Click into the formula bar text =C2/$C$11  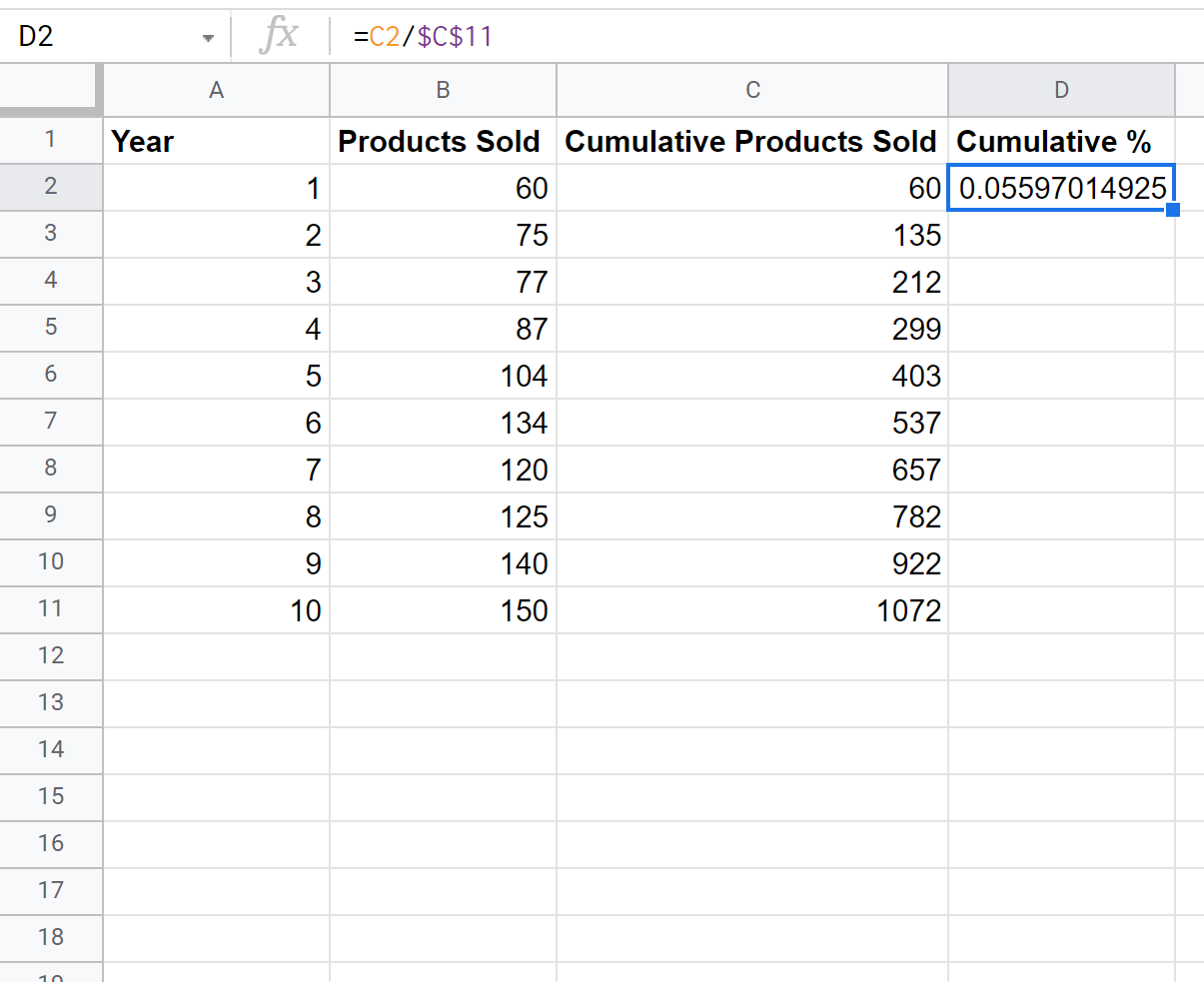tap(423, 37)
